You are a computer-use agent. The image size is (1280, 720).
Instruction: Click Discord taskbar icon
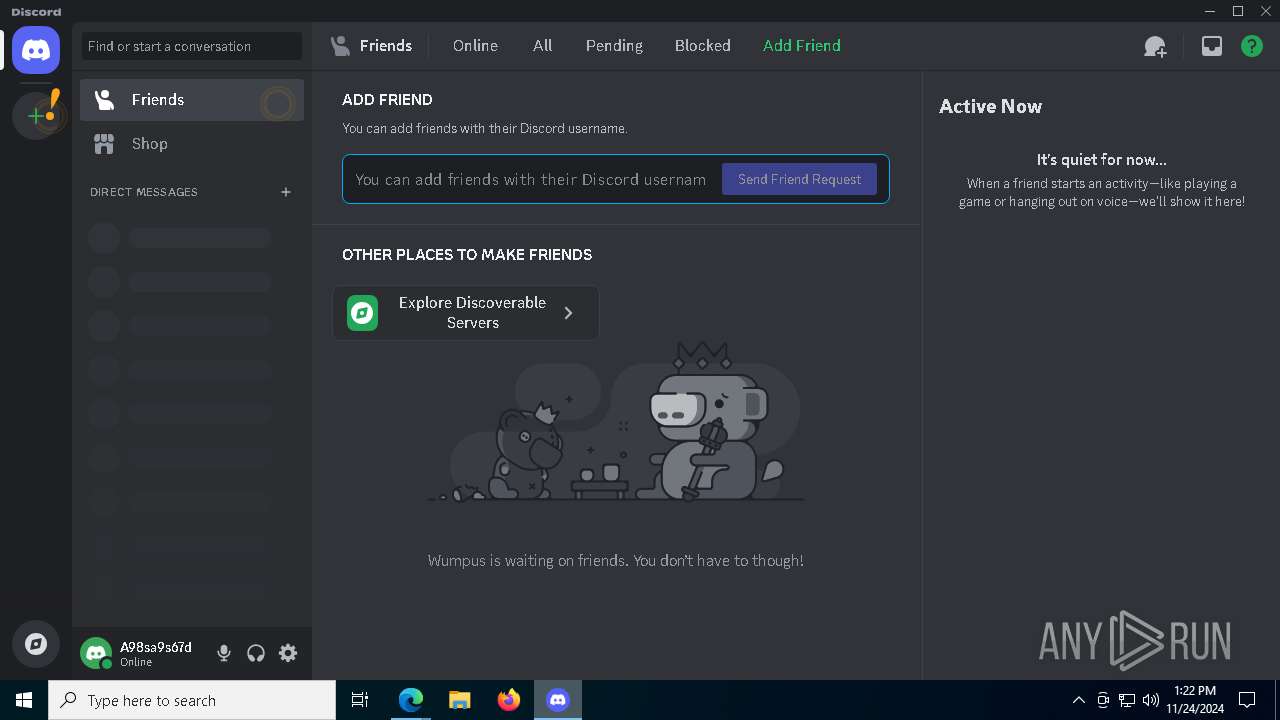[x=558, y=700]
